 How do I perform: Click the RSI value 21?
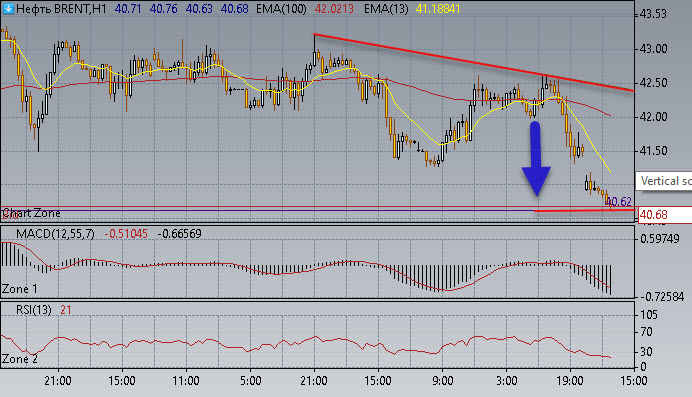pyautogui.click(x=66, y=310)
